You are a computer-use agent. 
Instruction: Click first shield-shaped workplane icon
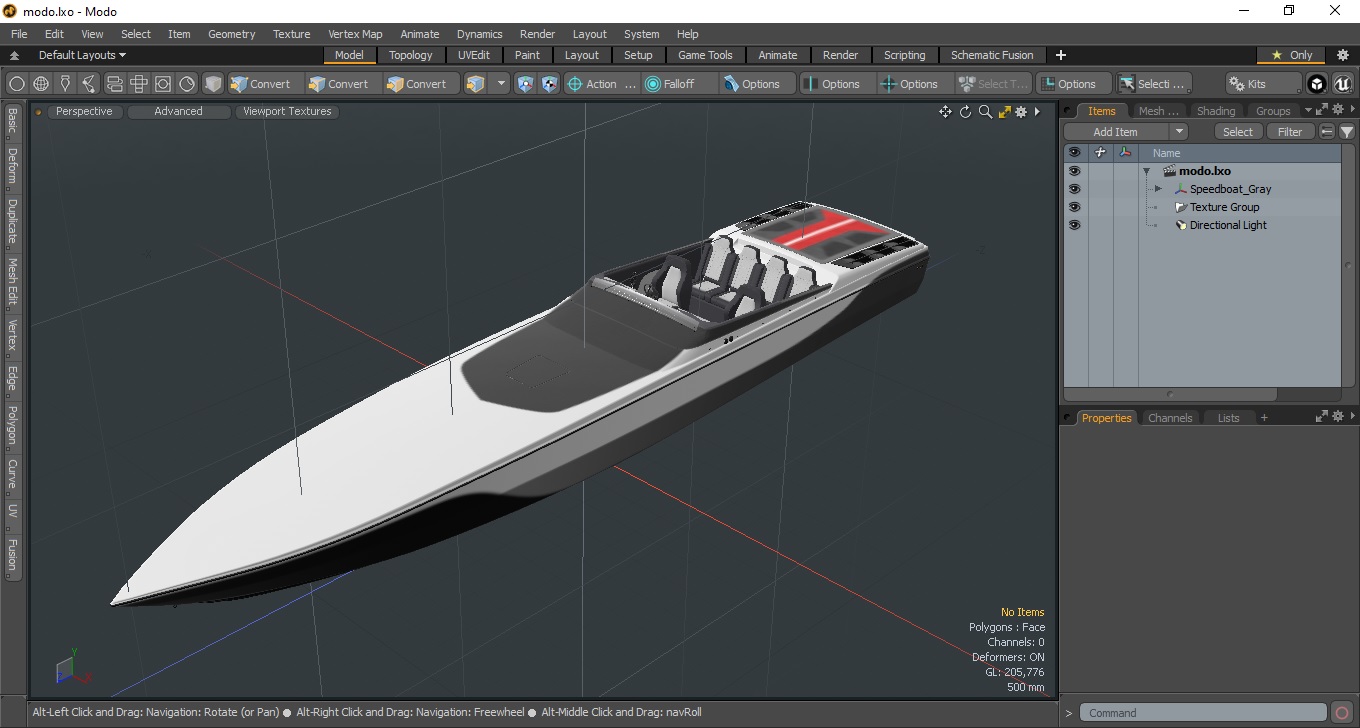(525, 84)
